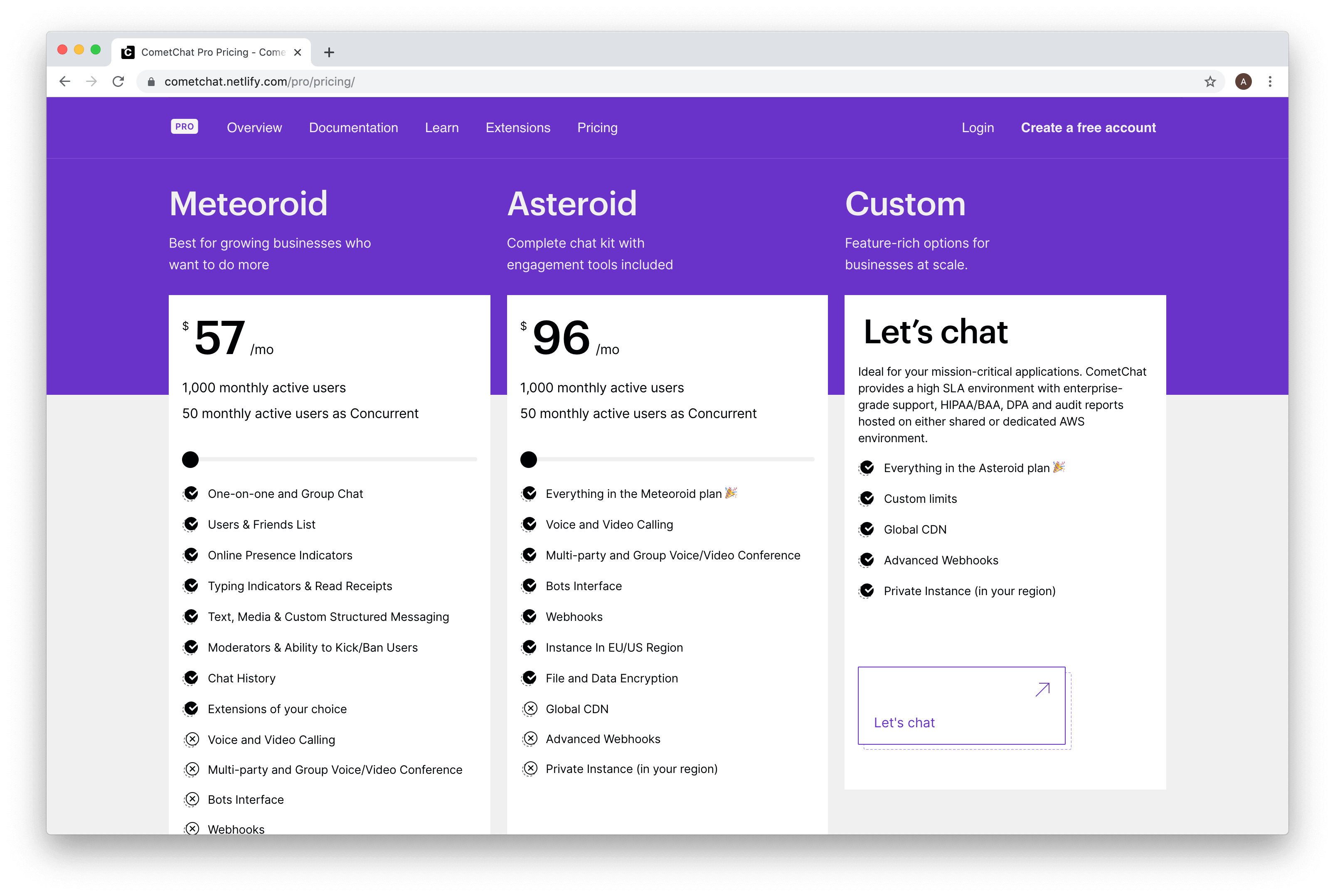Click the party emoji after Meteoroid plan text
Screen dimensions: 1335x896
731,492
